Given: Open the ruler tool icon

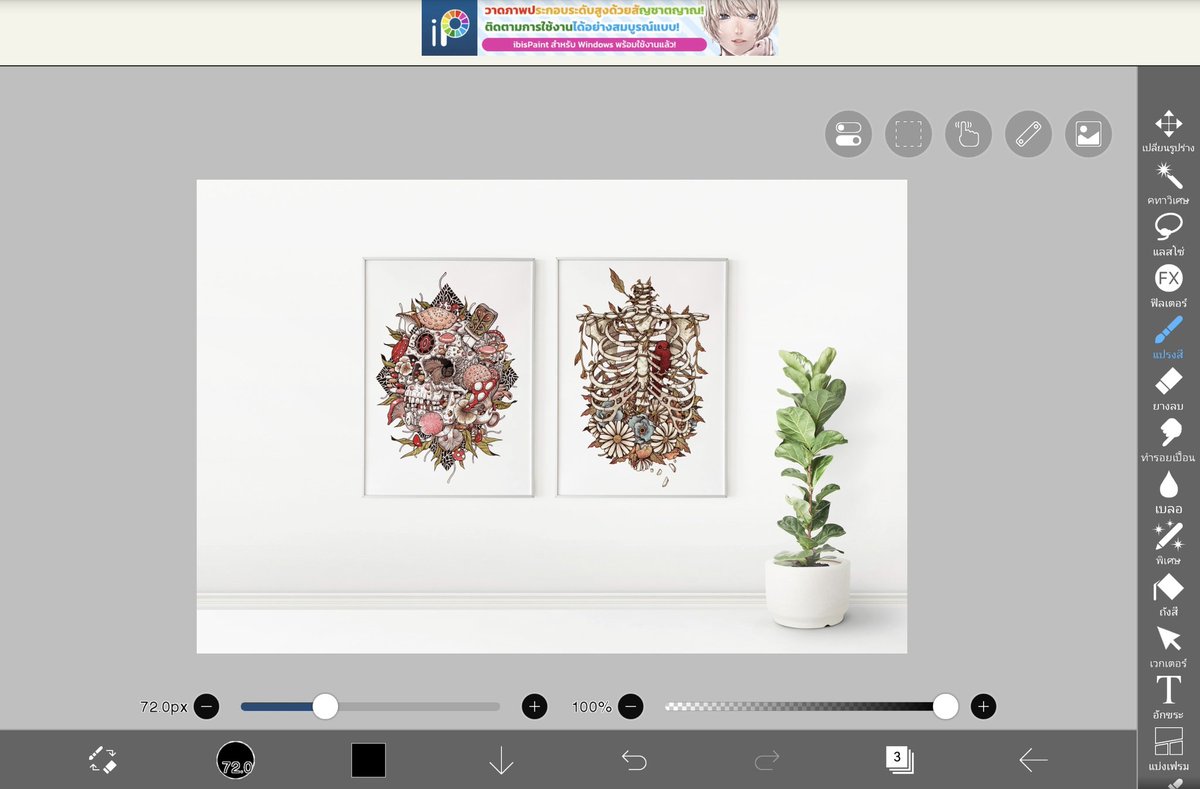Looking at the screenshot, I should [x=1028, y=134].
